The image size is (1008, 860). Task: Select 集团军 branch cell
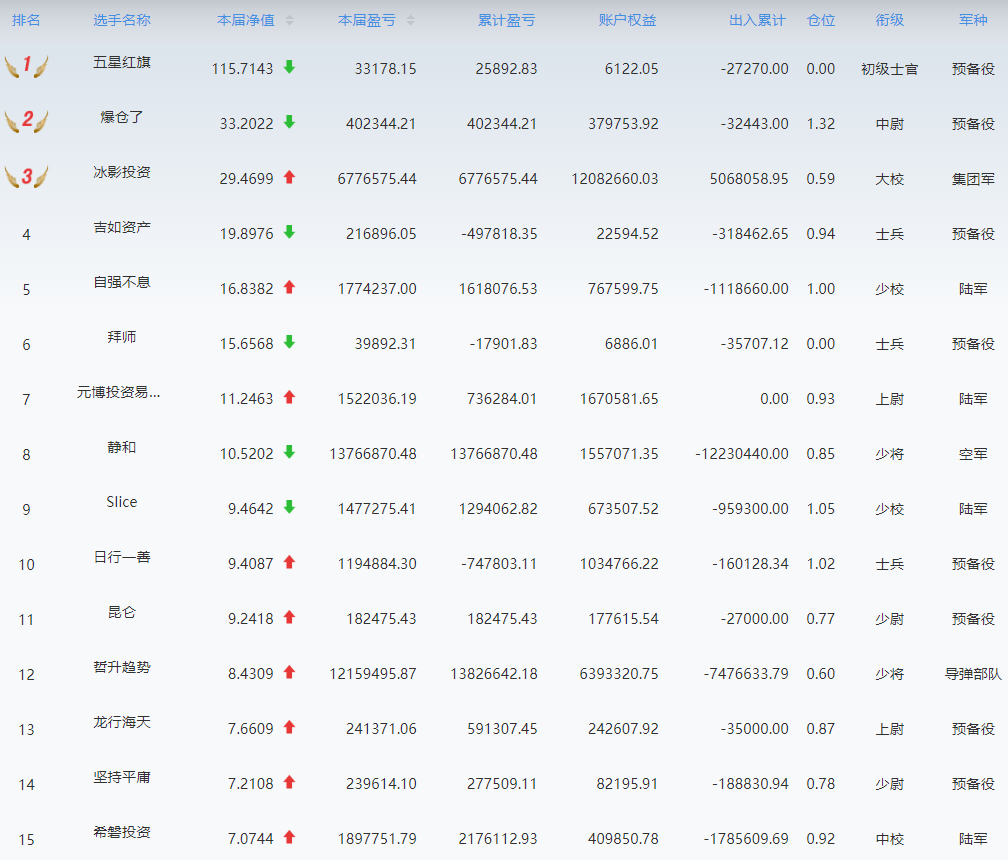[x=973, y=179]
